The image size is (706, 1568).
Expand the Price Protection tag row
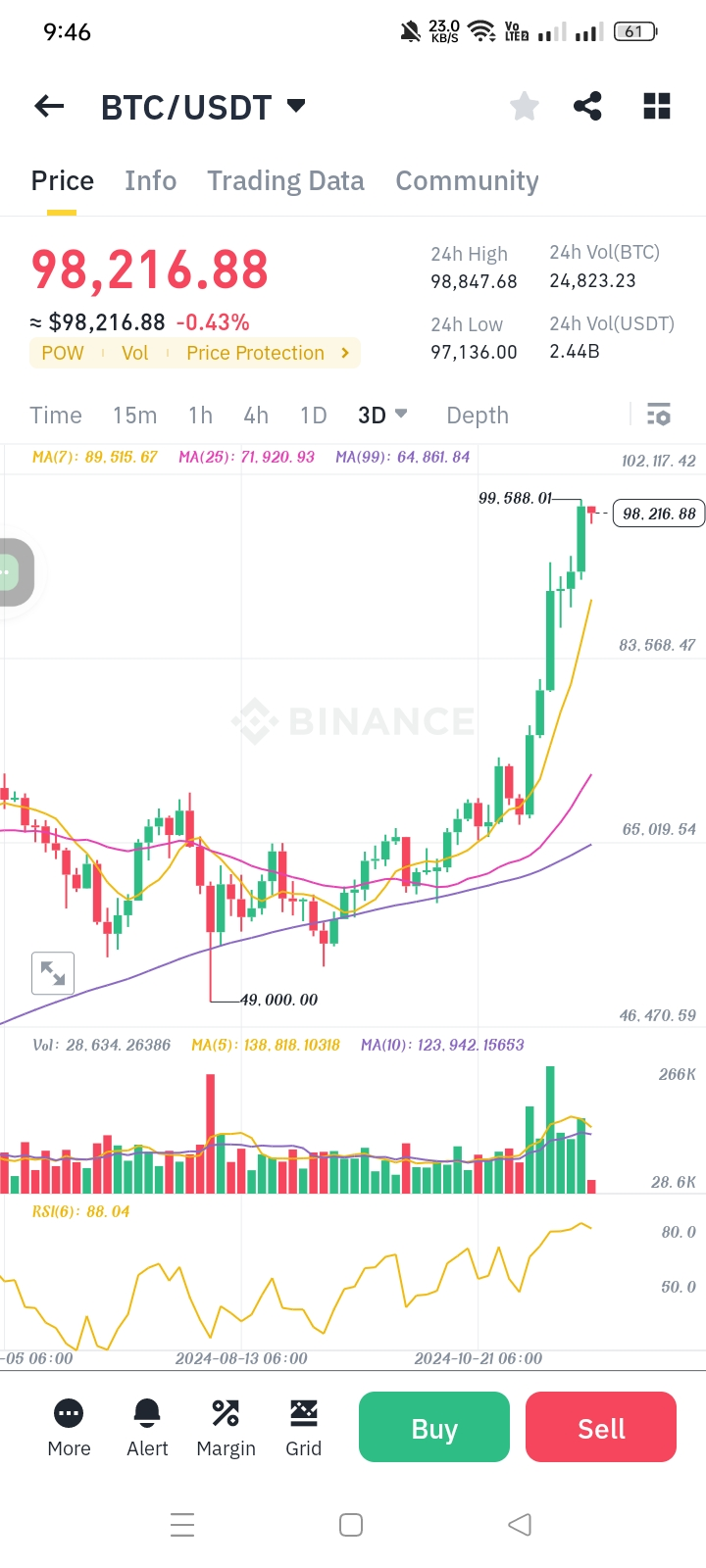(345, 353)
